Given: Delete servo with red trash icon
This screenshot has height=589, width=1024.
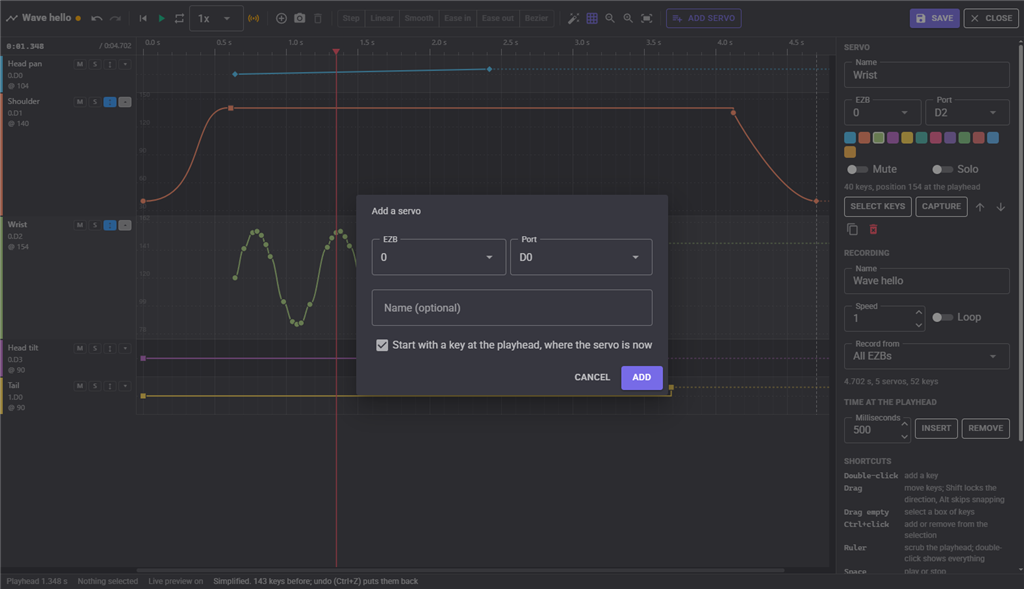Looking at the screenshot, I should point(873,229).
